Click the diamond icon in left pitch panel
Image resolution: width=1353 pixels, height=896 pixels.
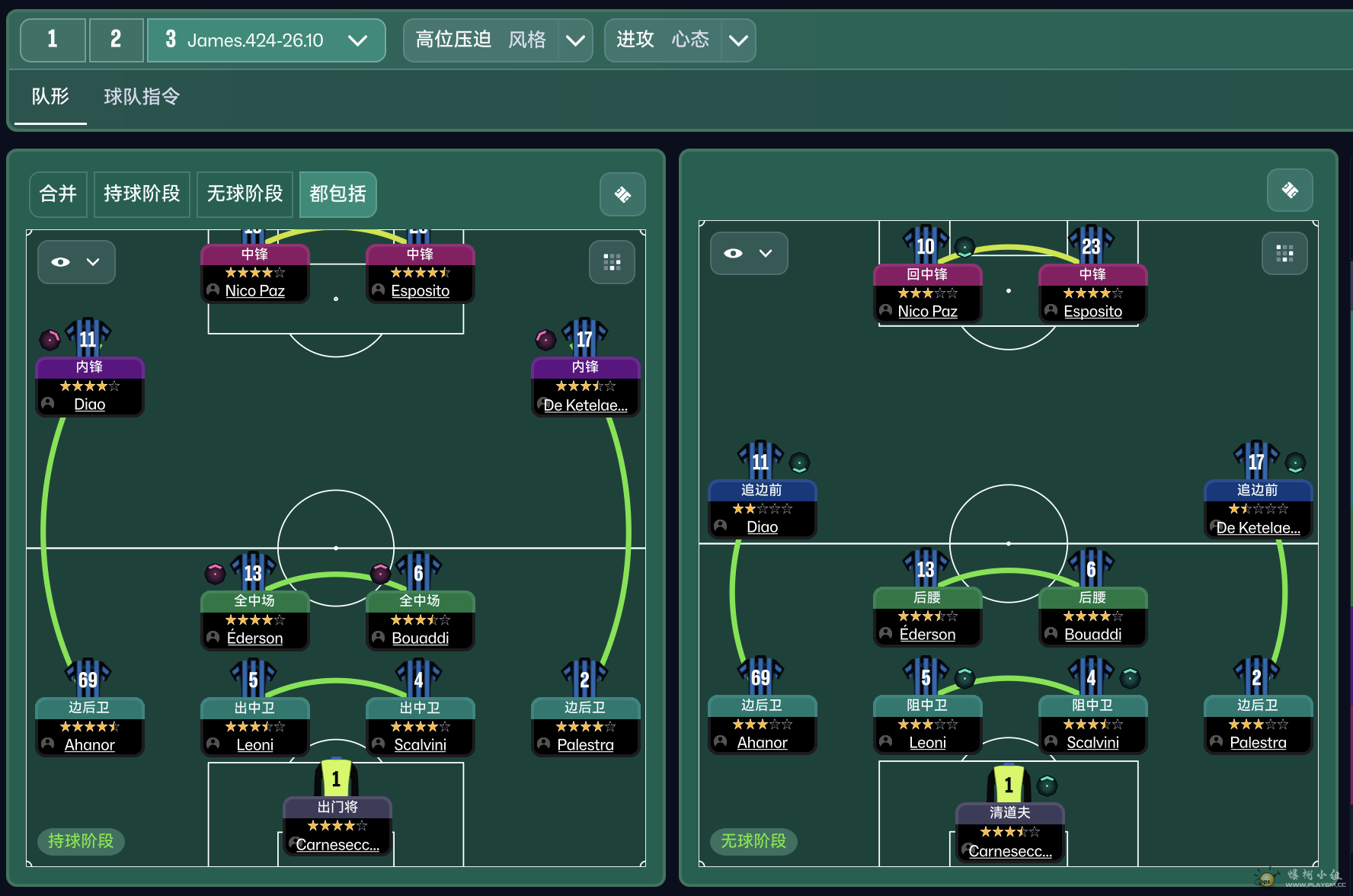(x=622, y=195)
